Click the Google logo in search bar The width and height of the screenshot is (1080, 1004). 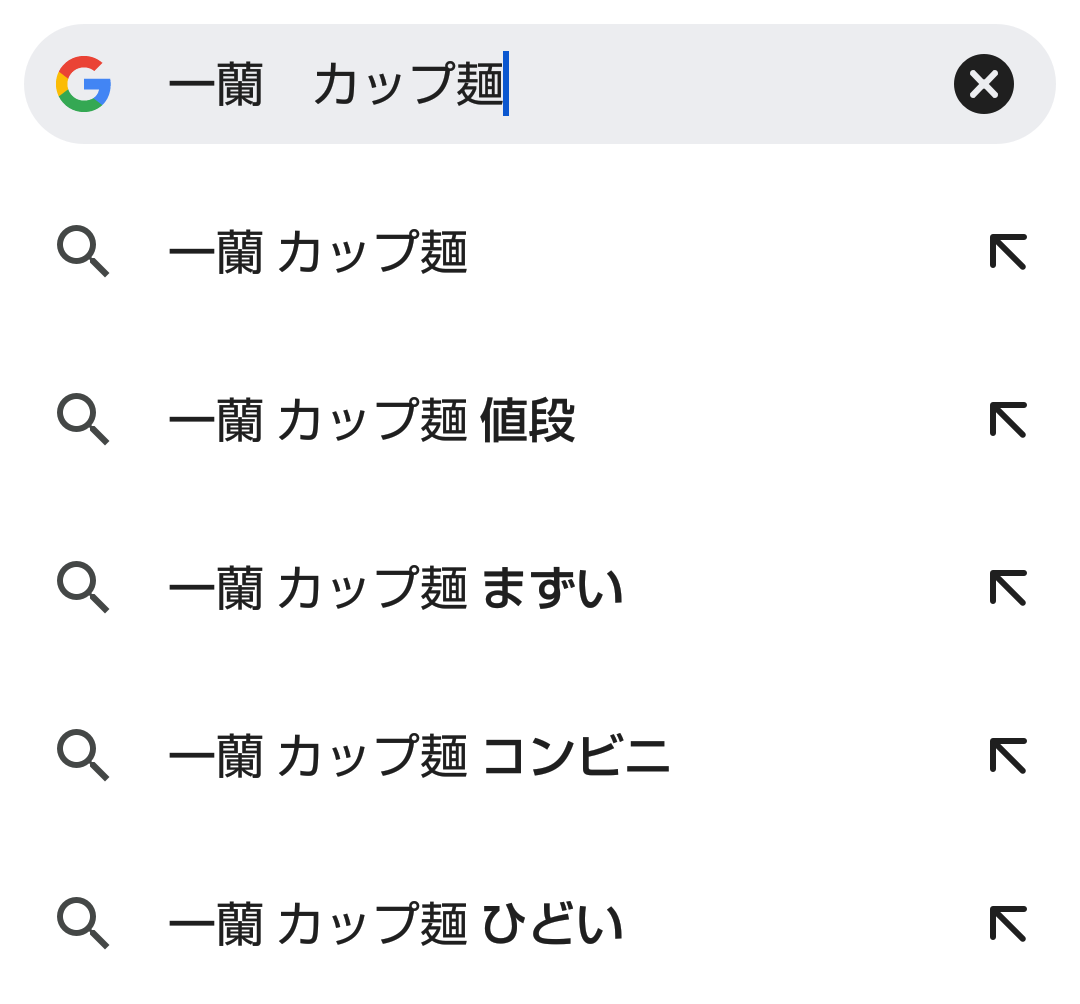point(84,84)
